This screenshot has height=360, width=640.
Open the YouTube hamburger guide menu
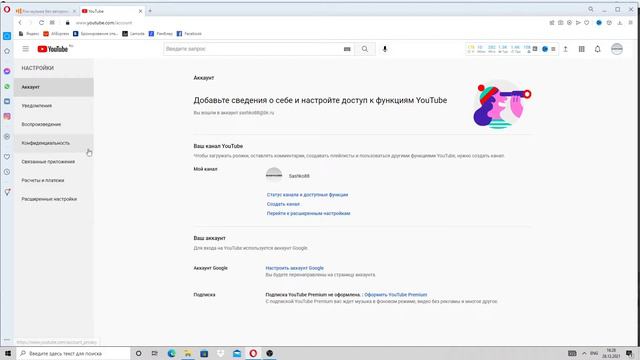click(x=26, y=49)
